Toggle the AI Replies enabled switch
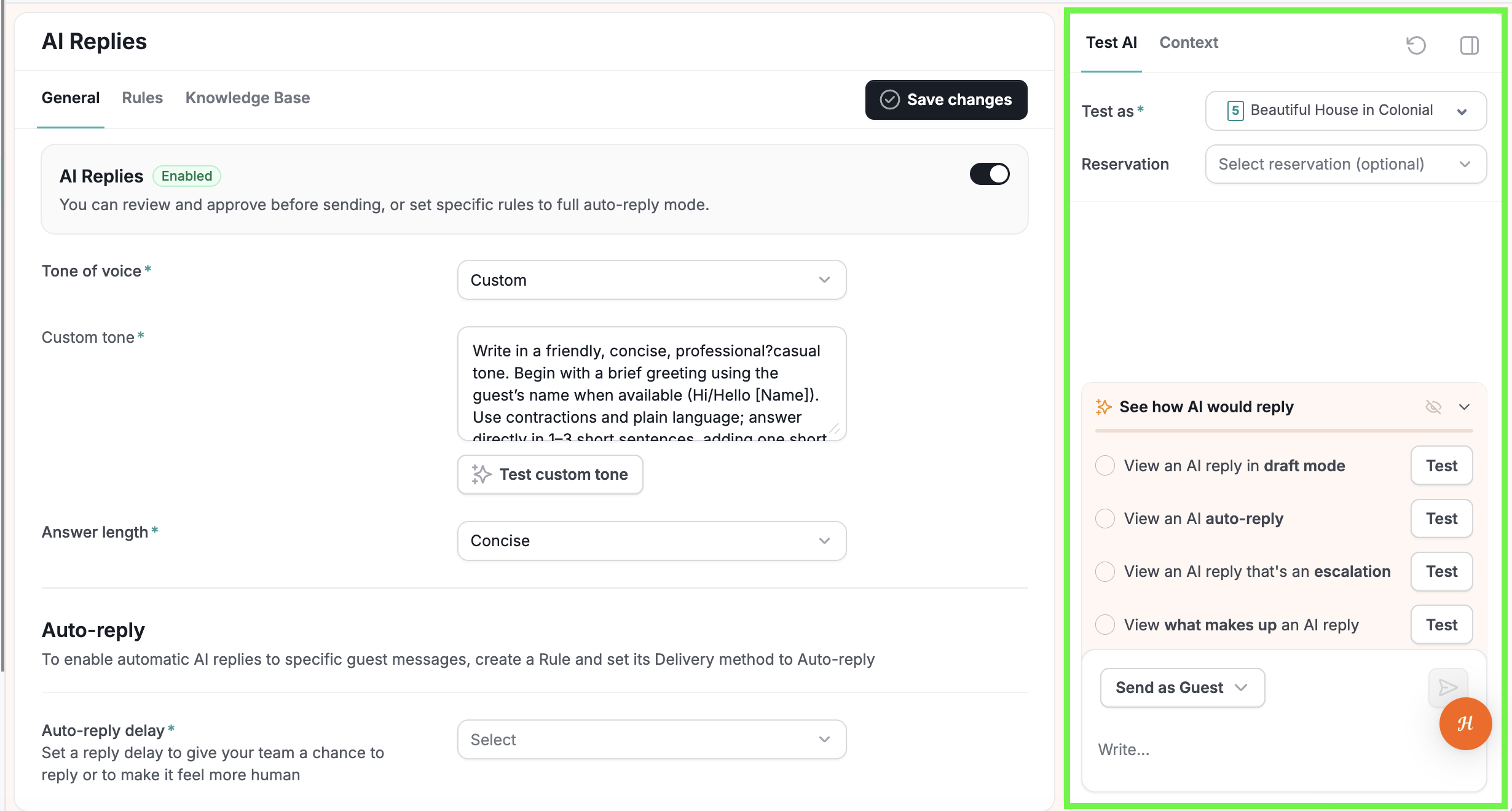1512x811 pixels. [990, 174]
